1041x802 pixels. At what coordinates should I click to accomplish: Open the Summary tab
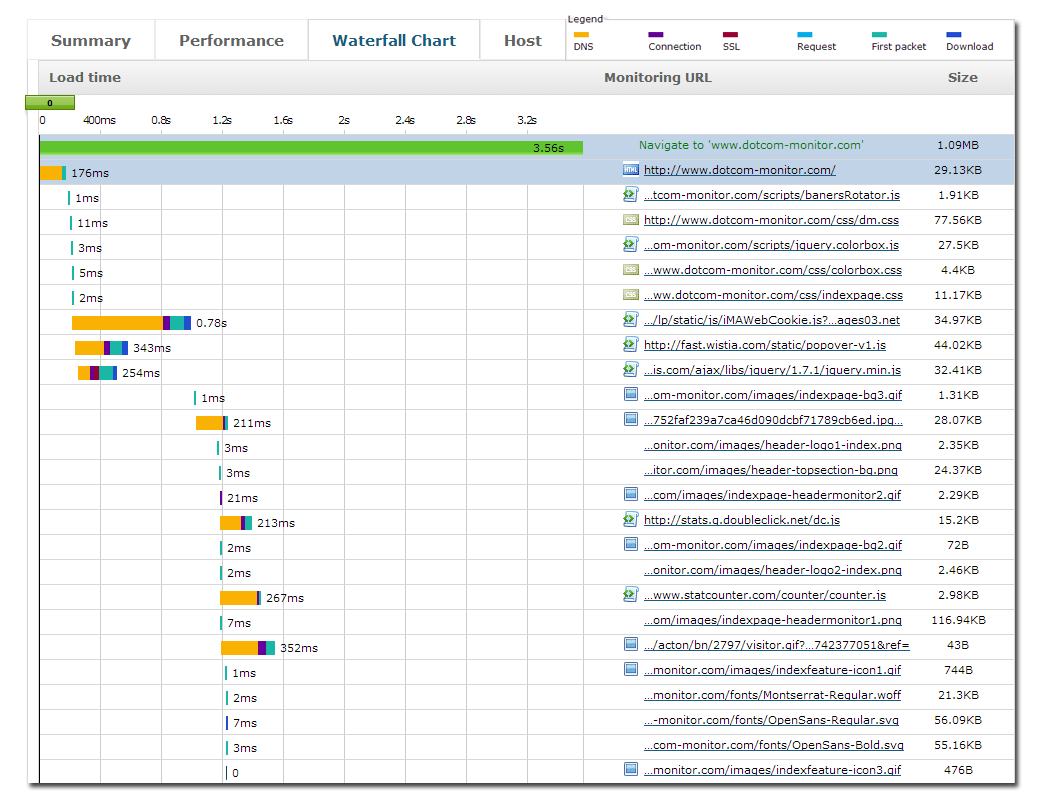pyautogui.click(x=91, y=40)
